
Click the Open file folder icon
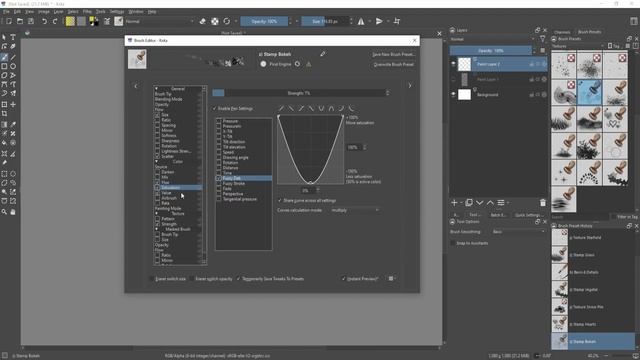[20, 21]
